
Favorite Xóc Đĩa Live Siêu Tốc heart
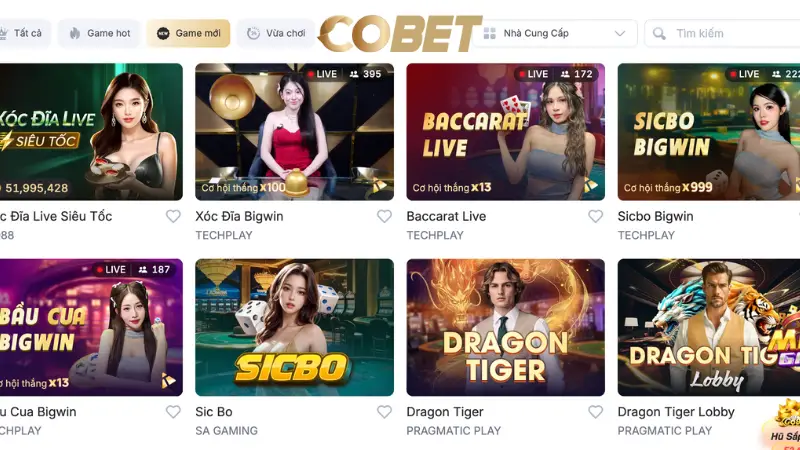point(173,216)
